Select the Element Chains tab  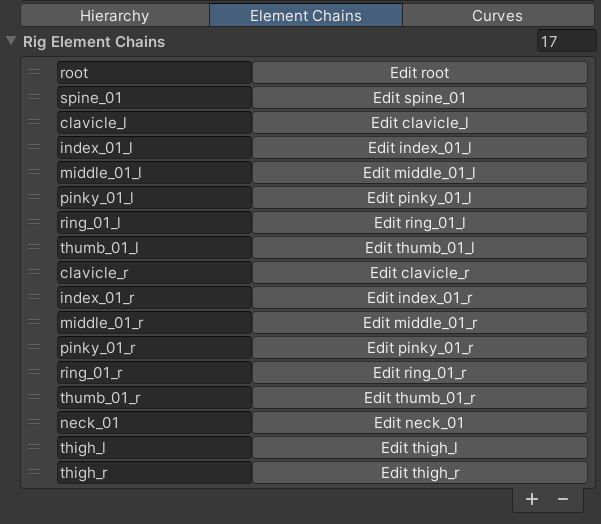[306, 16]
